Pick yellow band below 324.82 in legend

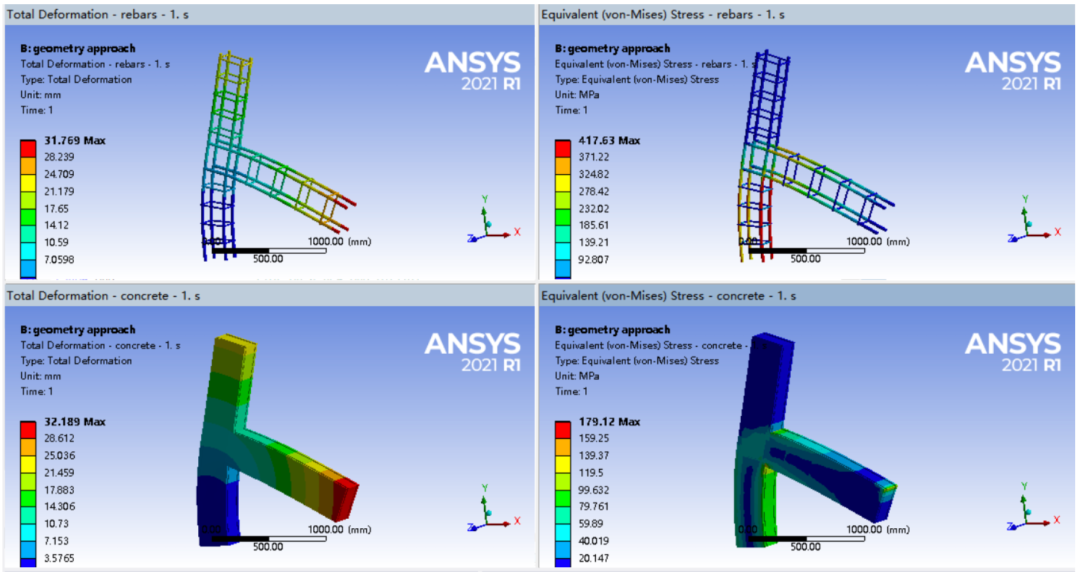click(562, 183)
